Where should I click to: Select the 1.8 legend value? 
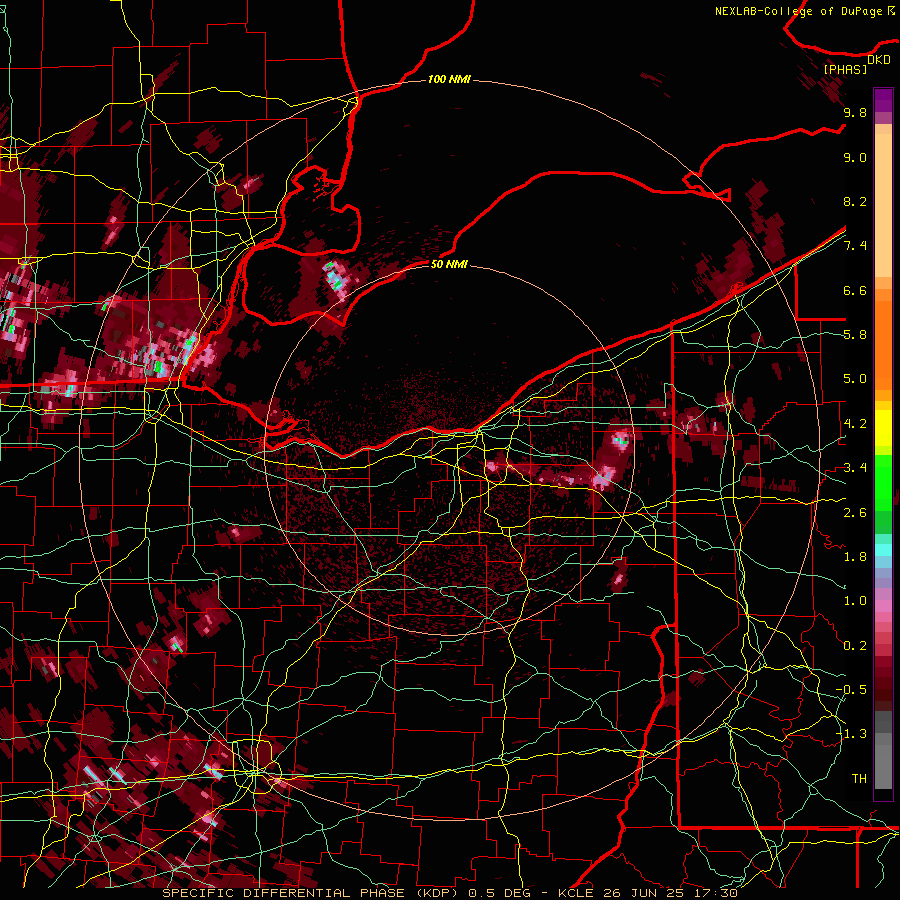[x=855, y=556]
